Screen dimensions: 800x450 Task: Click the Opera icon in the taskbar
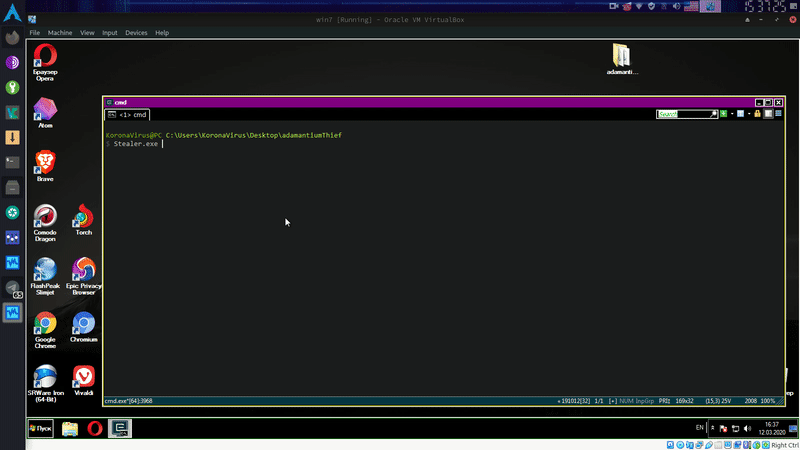pos(95,428)
